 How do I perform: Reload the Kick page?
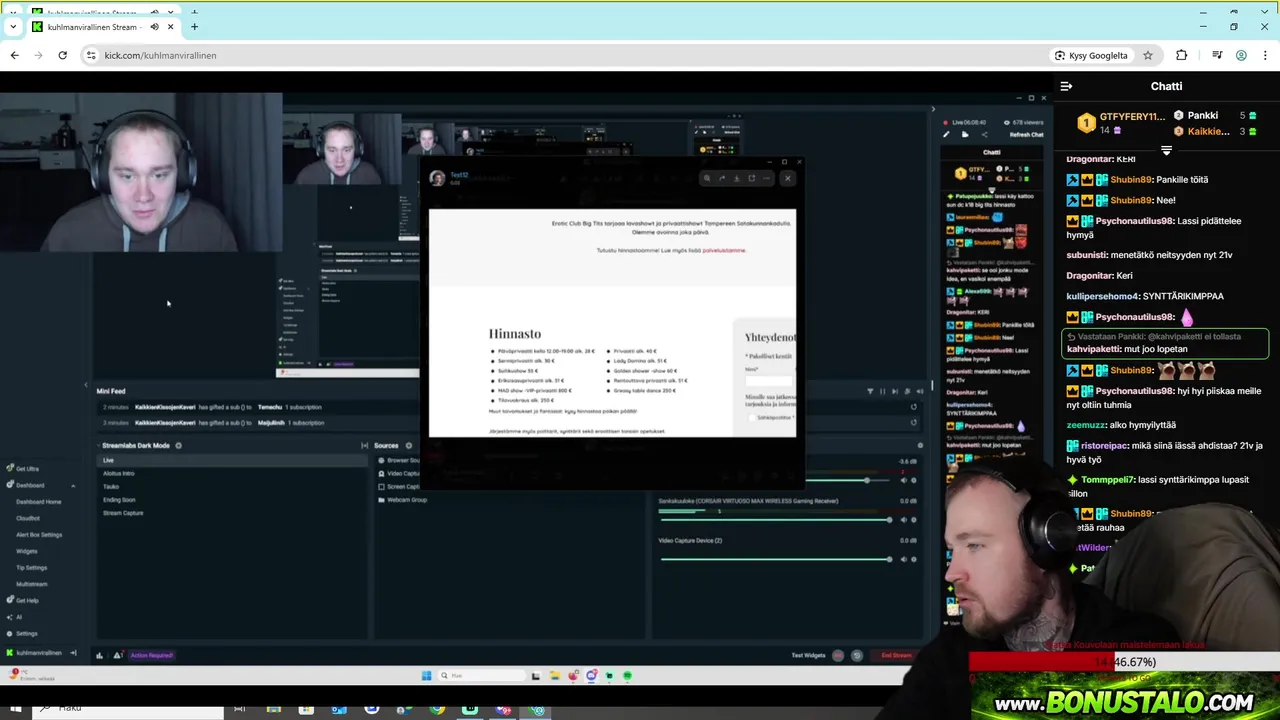coord(62,55)
